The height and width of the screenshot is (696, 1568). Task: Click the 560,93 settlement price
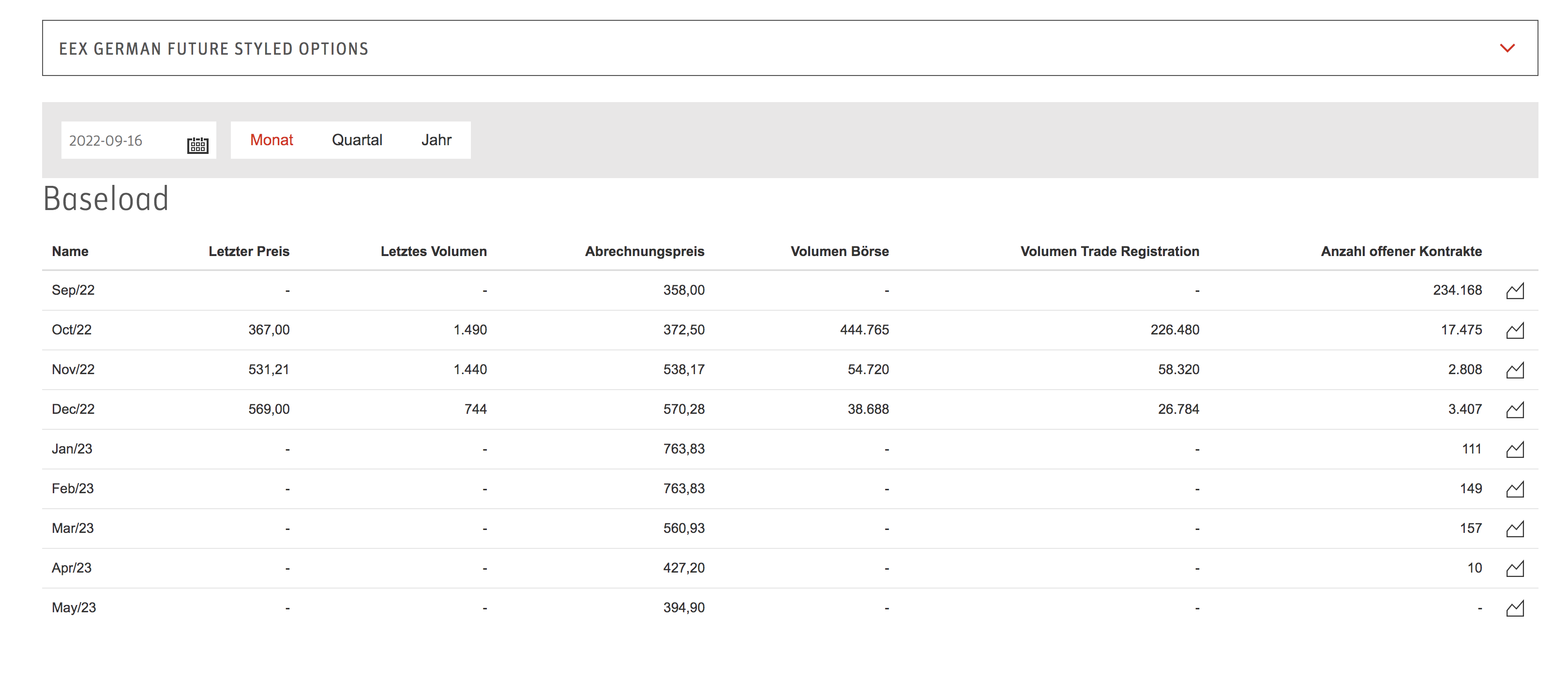coord(683,529)
